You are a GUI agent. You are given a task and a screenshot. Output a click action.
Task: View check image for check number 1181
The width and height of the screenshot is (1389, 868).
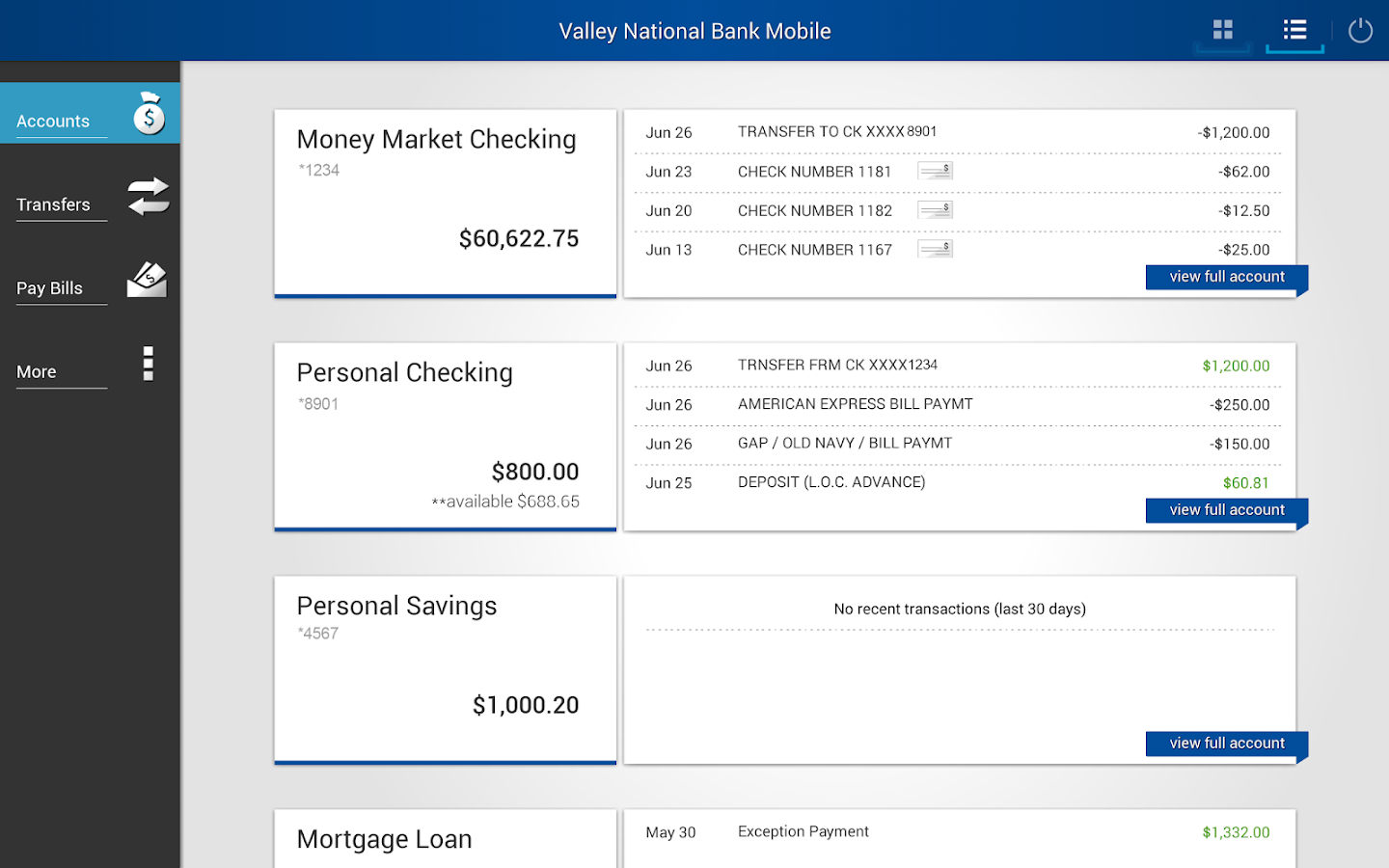(x=935, y=170)
